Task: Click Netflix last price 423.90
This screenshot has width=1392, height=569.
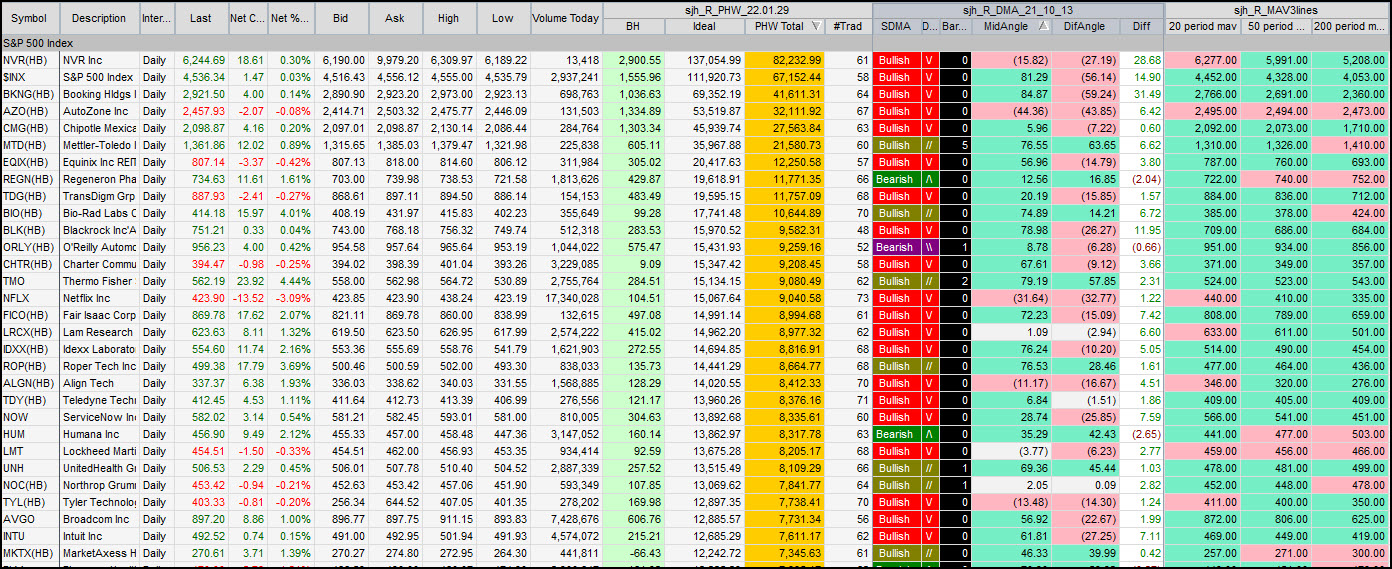Action: (x=201, y=299)
